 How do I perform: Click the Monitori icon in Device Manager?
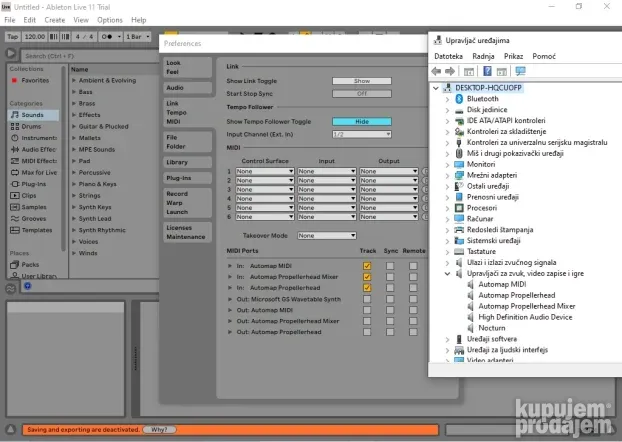pyautogui.click(x=459, y=164)
